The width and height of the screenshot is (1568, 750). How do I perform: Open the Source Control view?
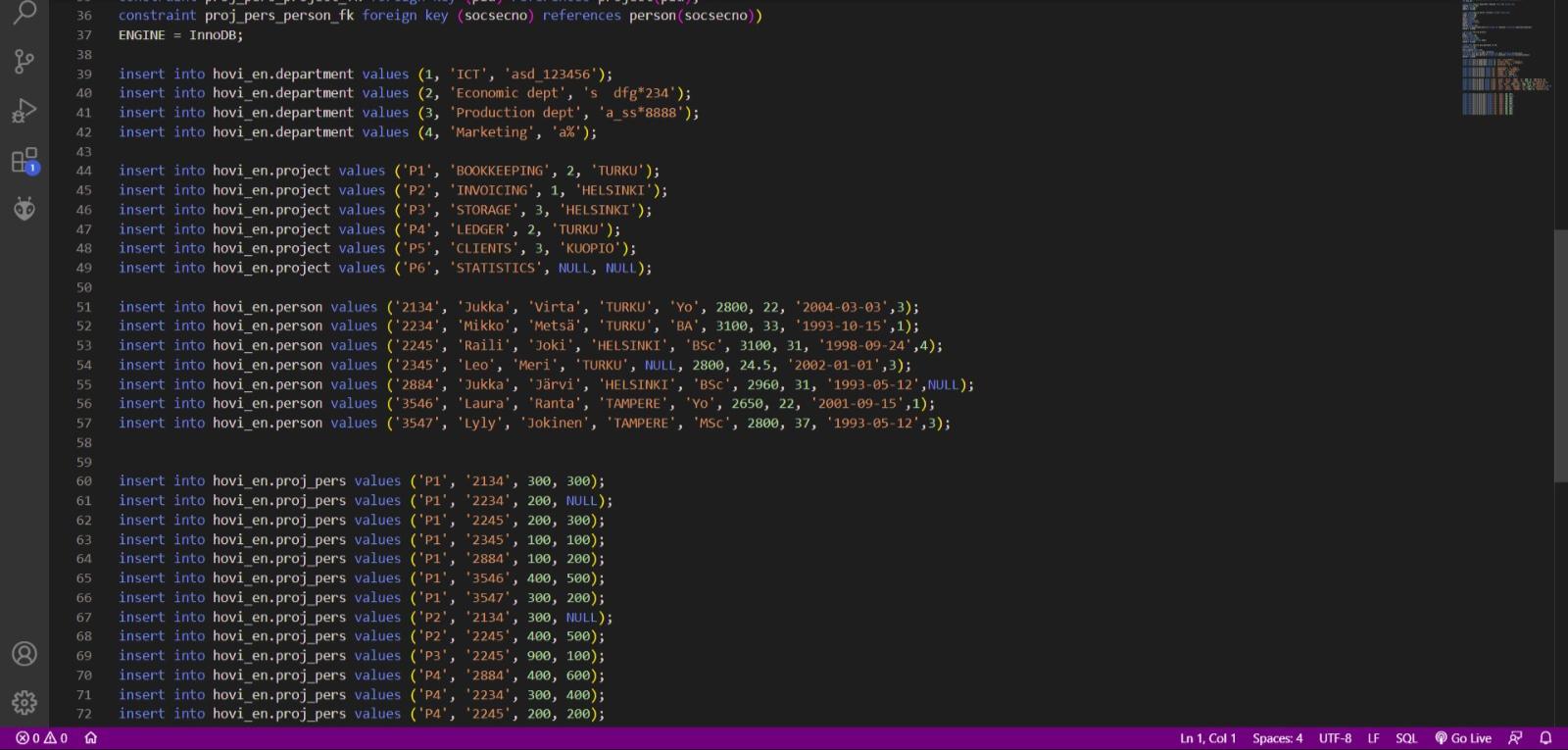[x=24, y=62]
